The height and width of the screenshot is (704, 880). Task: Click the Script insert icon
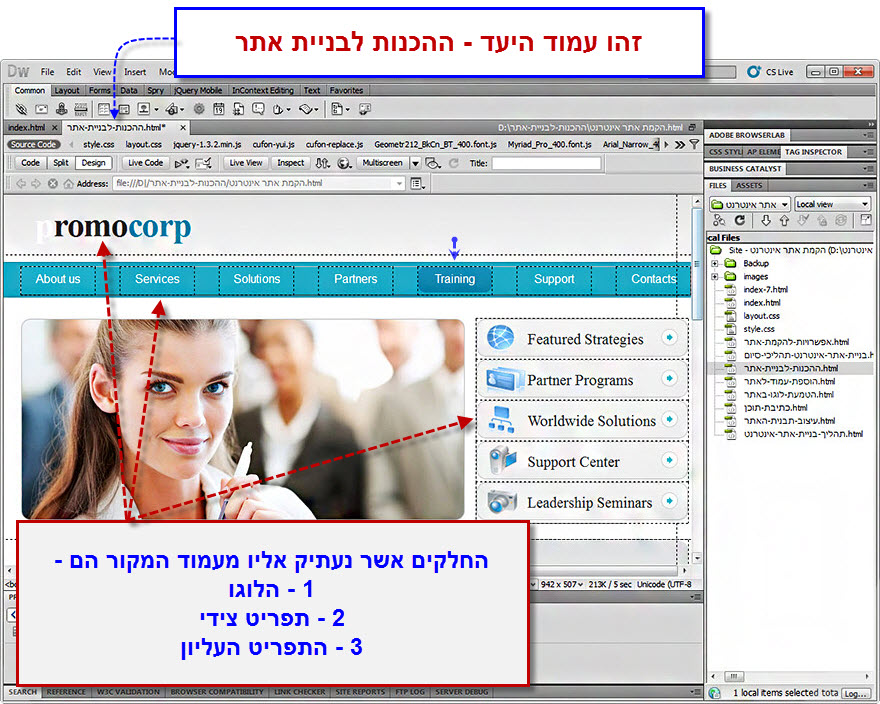[305, 109]
